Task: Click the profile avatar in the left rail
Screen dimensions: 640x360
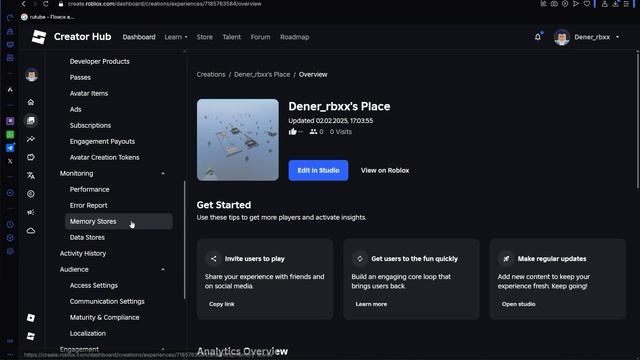Action: pos(31,75)
